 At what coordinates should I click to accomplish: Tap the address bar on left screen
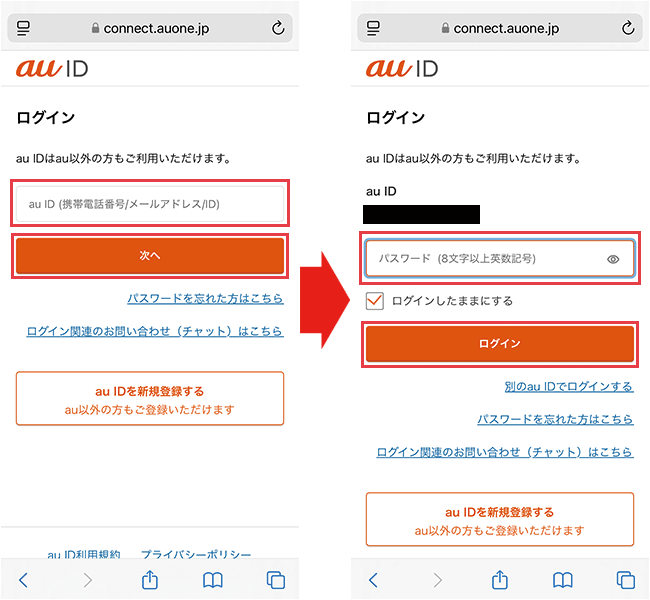click(x=150, y=28)
